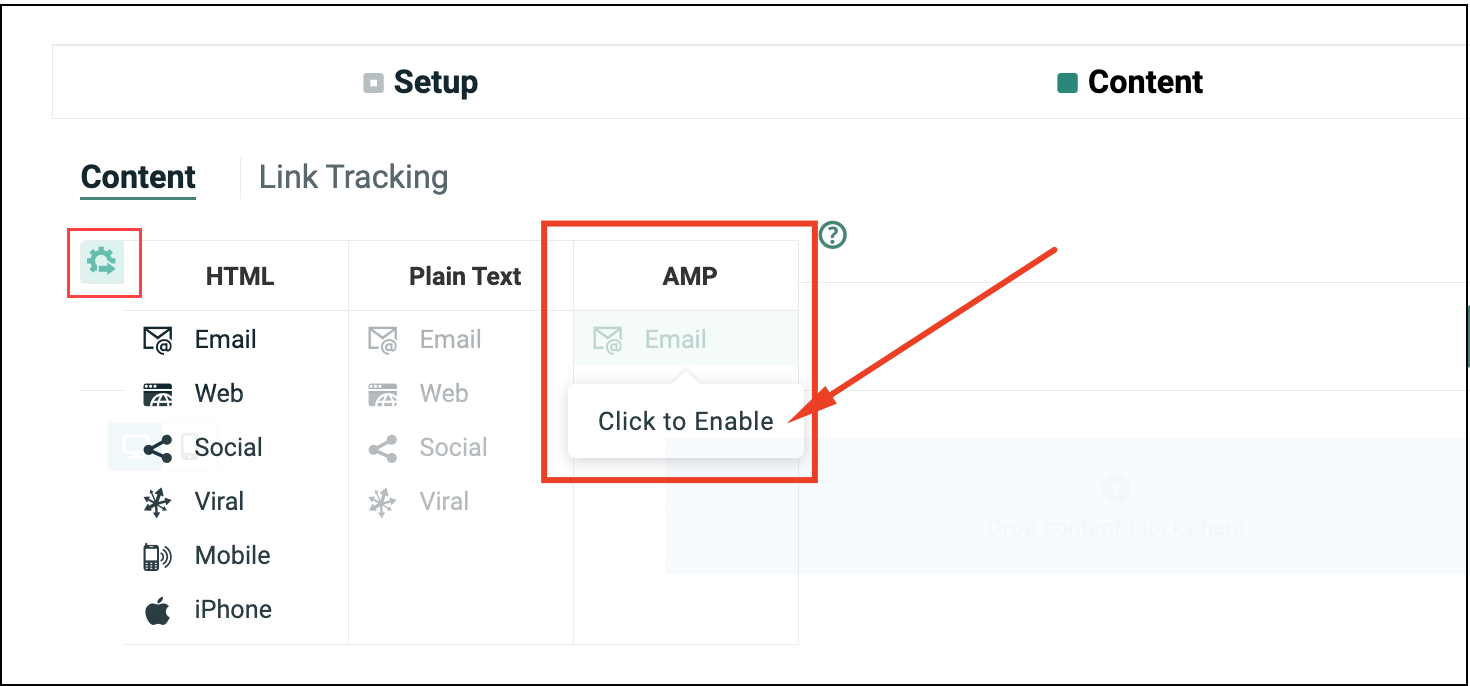The image size is (1470, 686).
Task: Click the green help question mark icon
Action: [833, 235]
